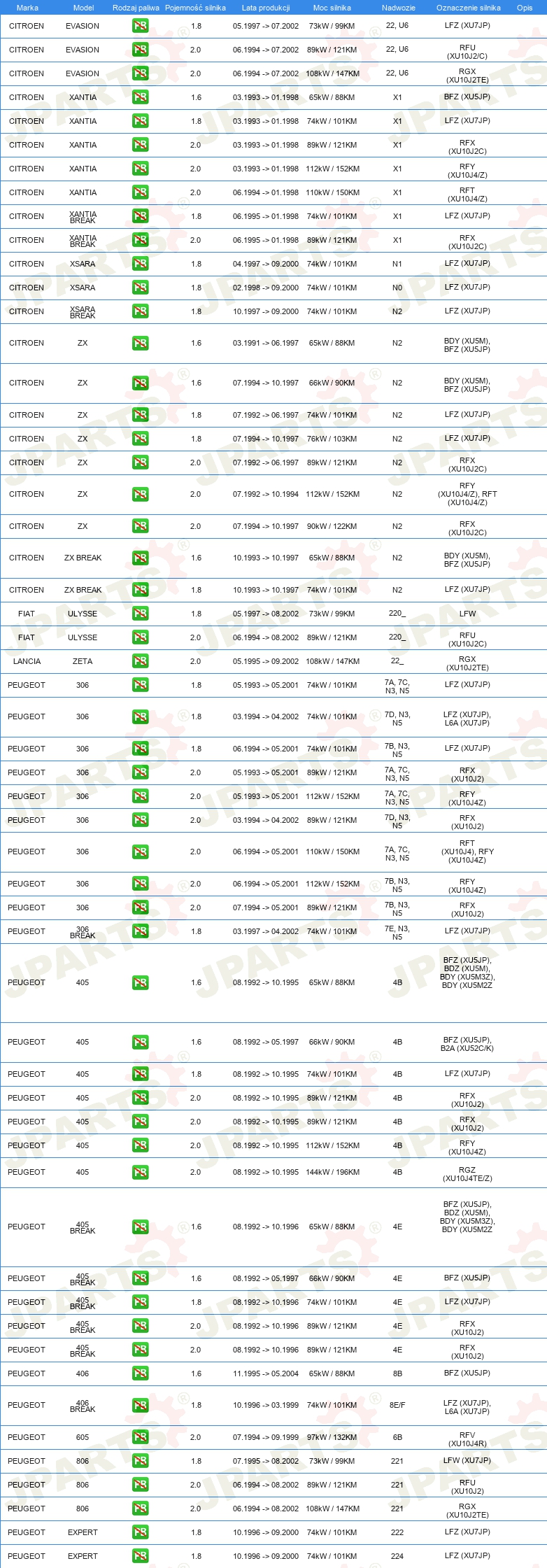Click the Model column header
Image resolution: width=547 pixels, height=1568 pixels.
84,8
